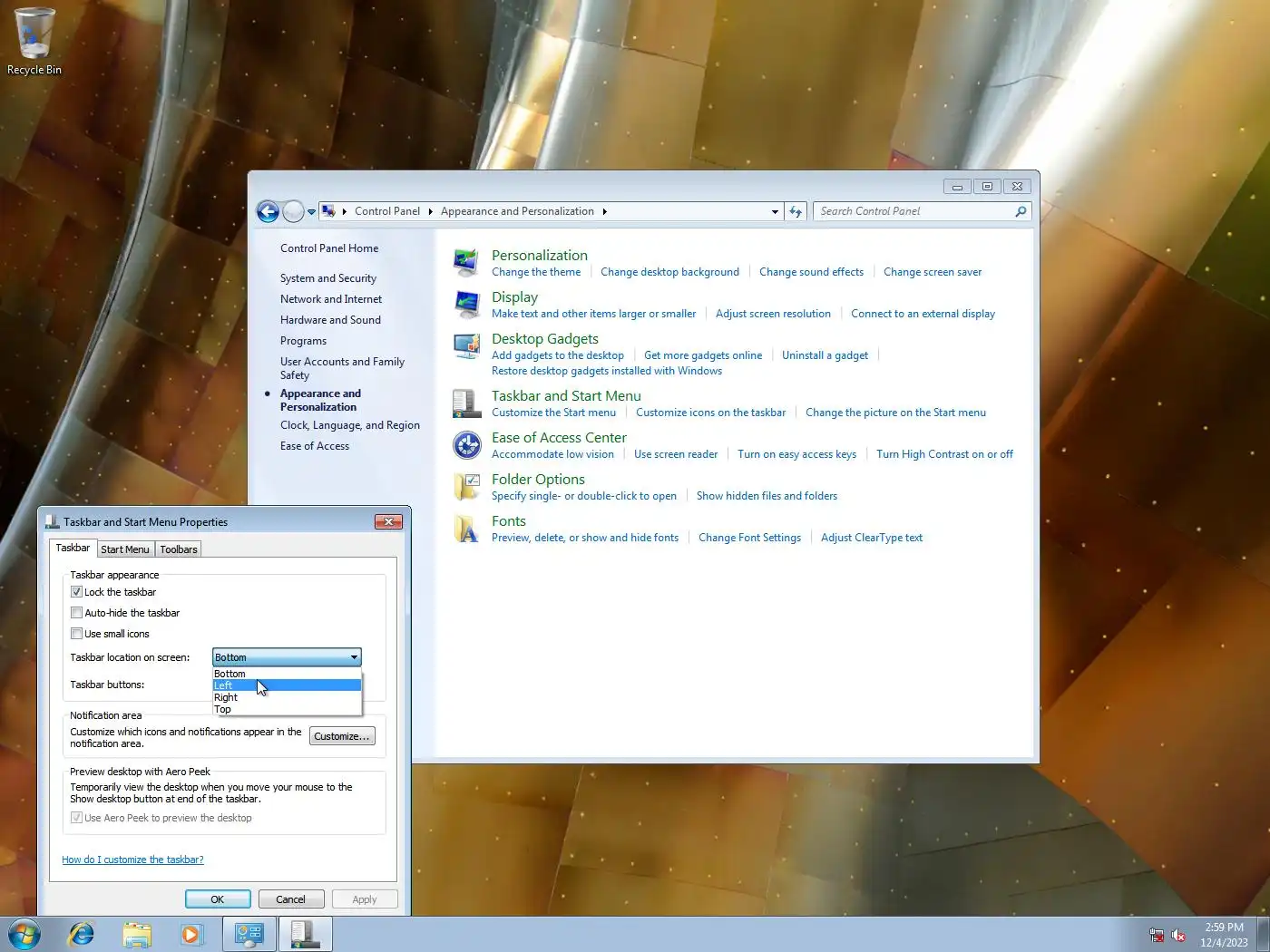Choose Top from the location list
The height and width of the screenshot is (952, 1270).
287,709
